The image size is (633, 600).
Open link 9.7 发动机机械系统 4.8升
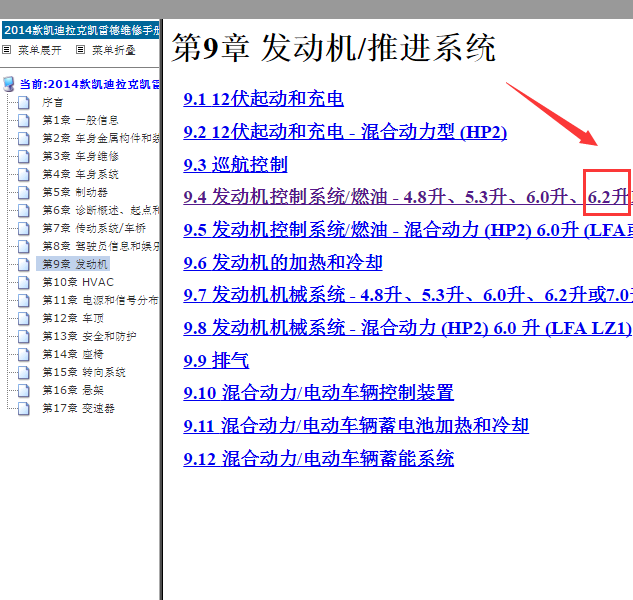(x=408, y=295)
